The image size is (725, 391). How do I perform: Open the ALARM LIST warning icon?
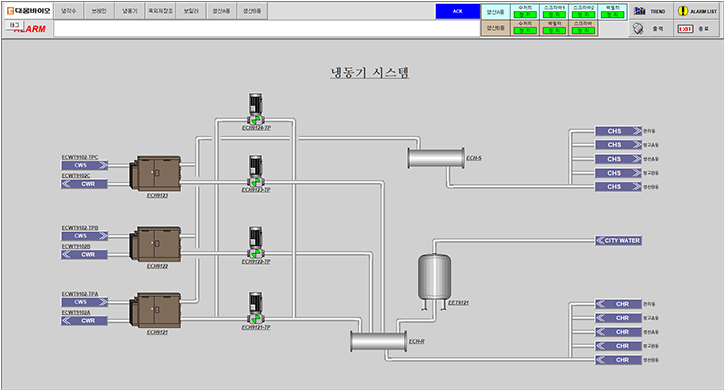click(x=682, y=11)
